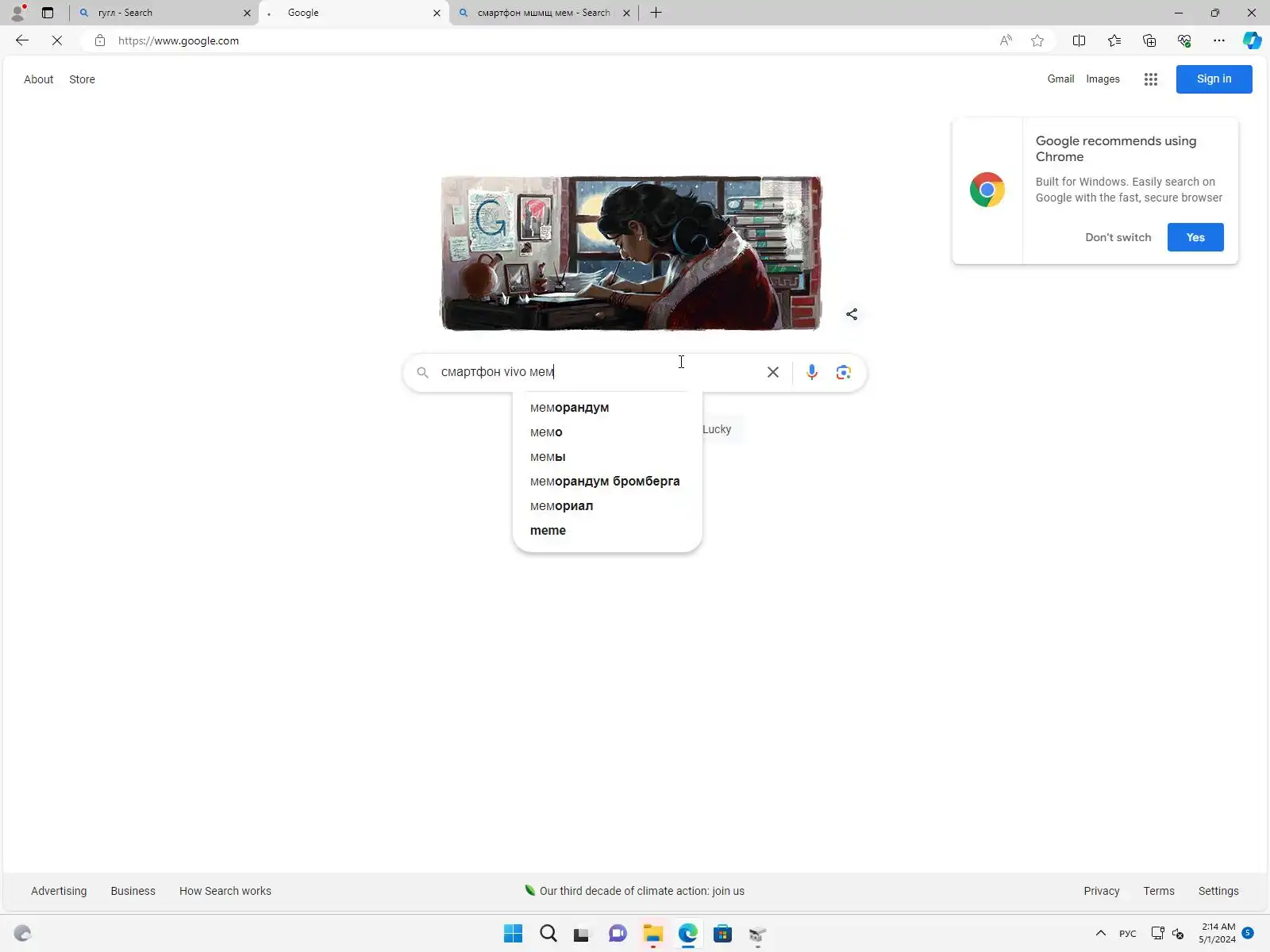Open the Favorites list icon
Screen dimensions: 1270x952
tap(1114, 40)
